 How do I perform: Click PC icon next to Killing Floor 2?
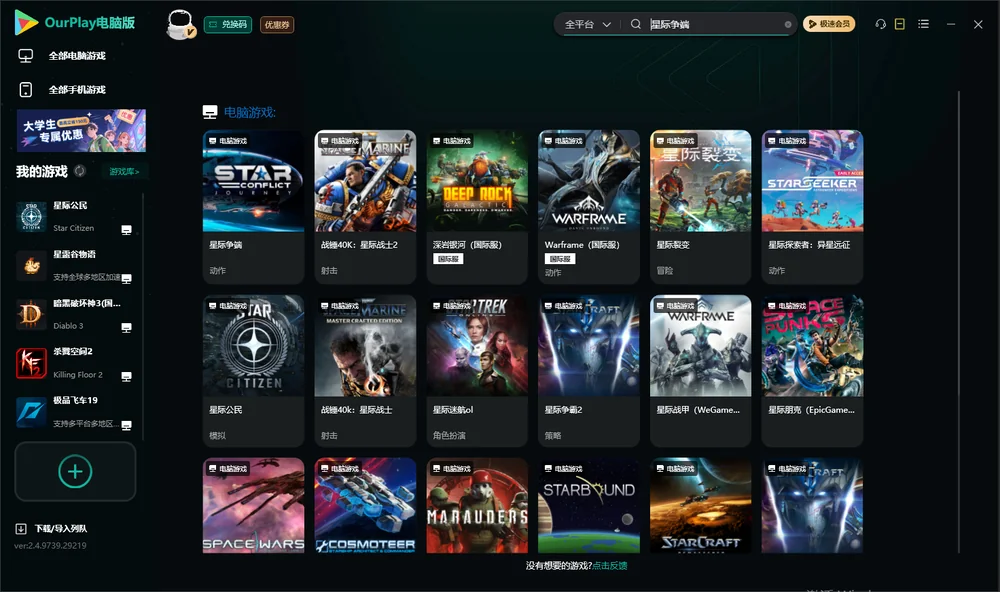click(x=126, y=376)
